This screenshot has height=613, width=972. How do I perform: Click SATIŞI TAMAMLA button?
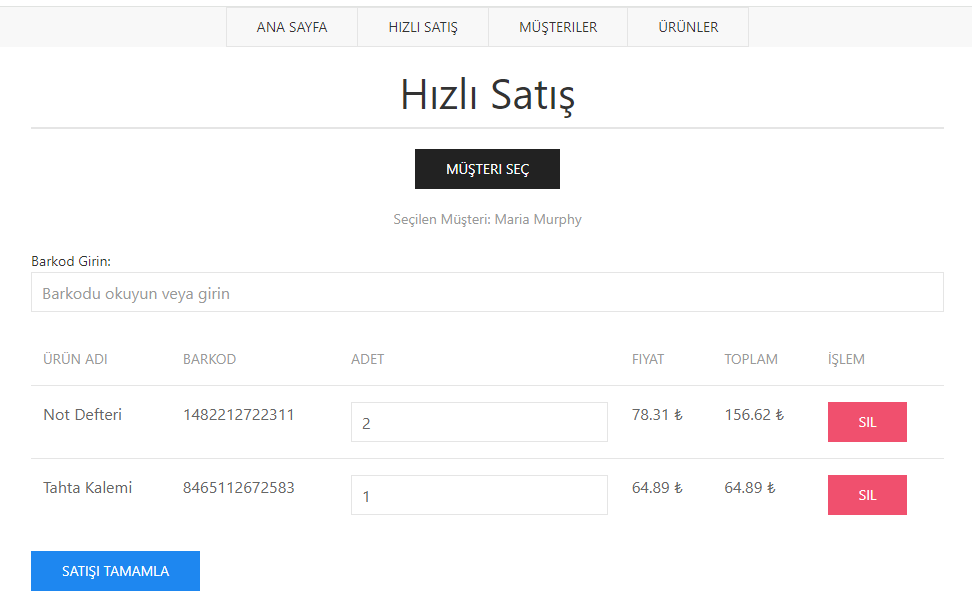click(115, 571)
